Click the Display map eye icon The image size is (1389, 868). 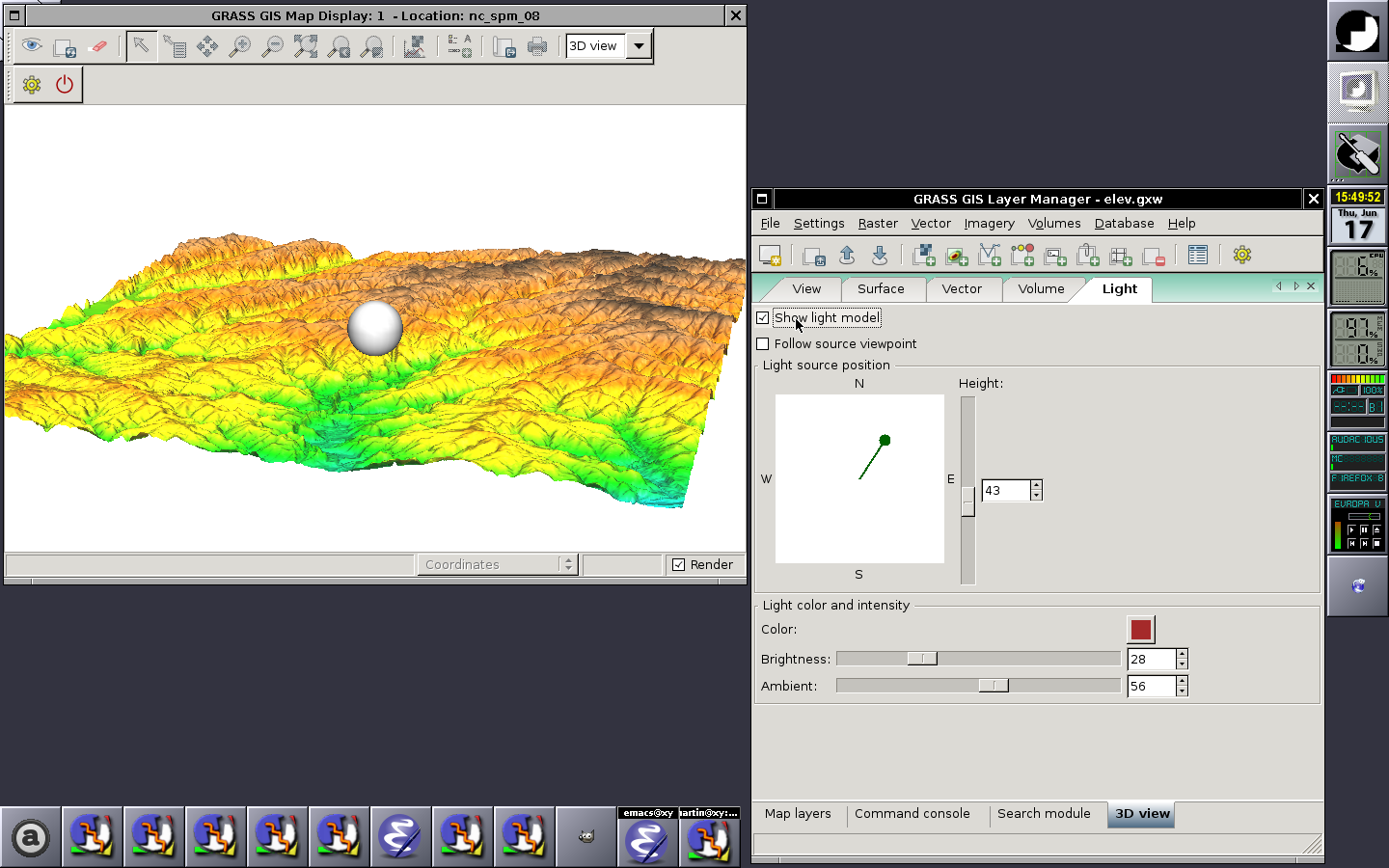(32, 45)
